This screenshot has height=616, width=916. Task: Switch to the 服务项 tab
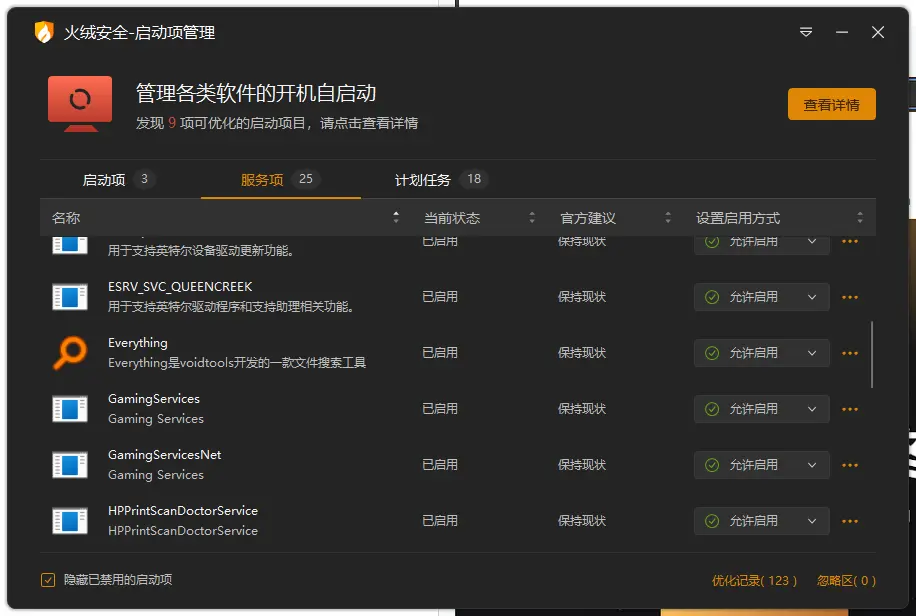coord(280,179)
